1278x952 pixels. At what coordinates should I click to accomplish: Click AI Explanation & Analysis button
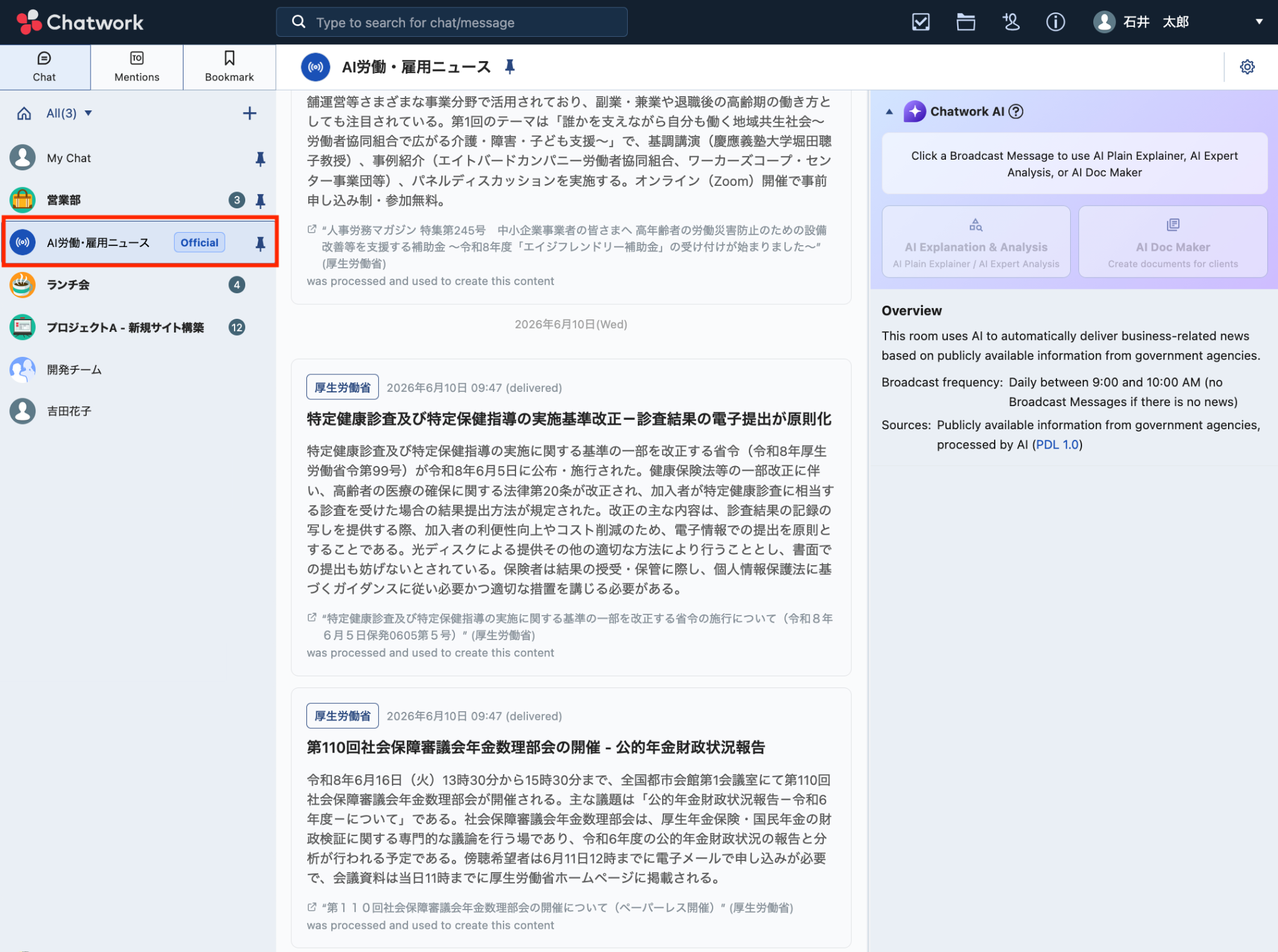976,242
